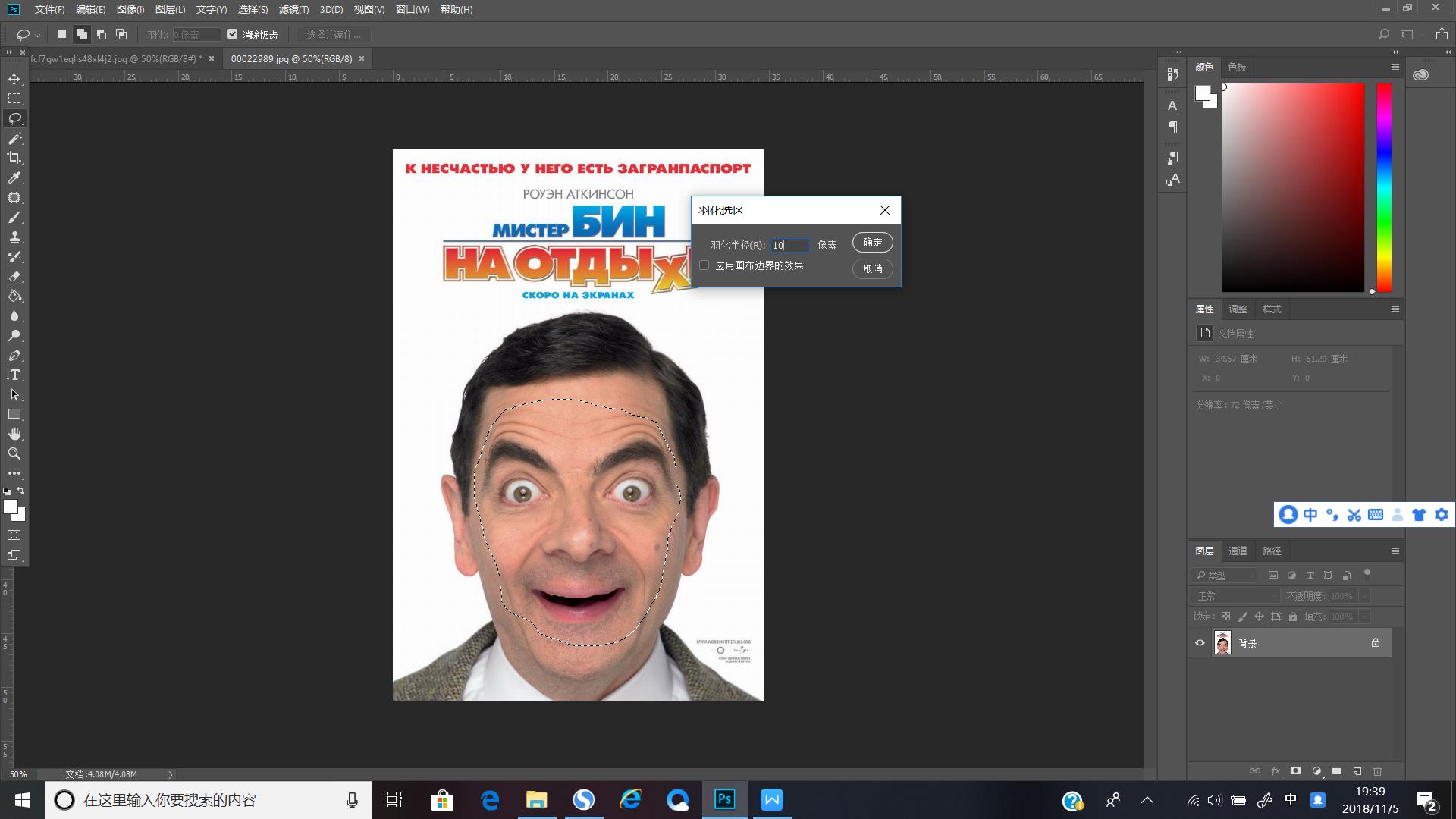The width and height of the screenshot is (1456, 819).
Task: Choose Subtract from selection mode
Action: tap(102, 34)
